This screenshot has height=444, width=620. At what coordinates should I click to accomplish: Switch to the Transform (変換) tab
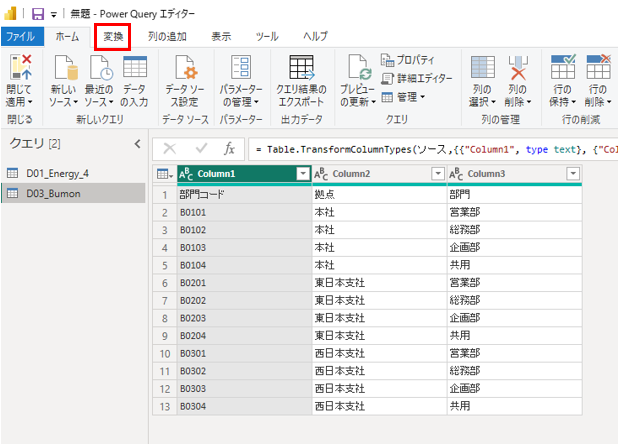pos(113,37)
